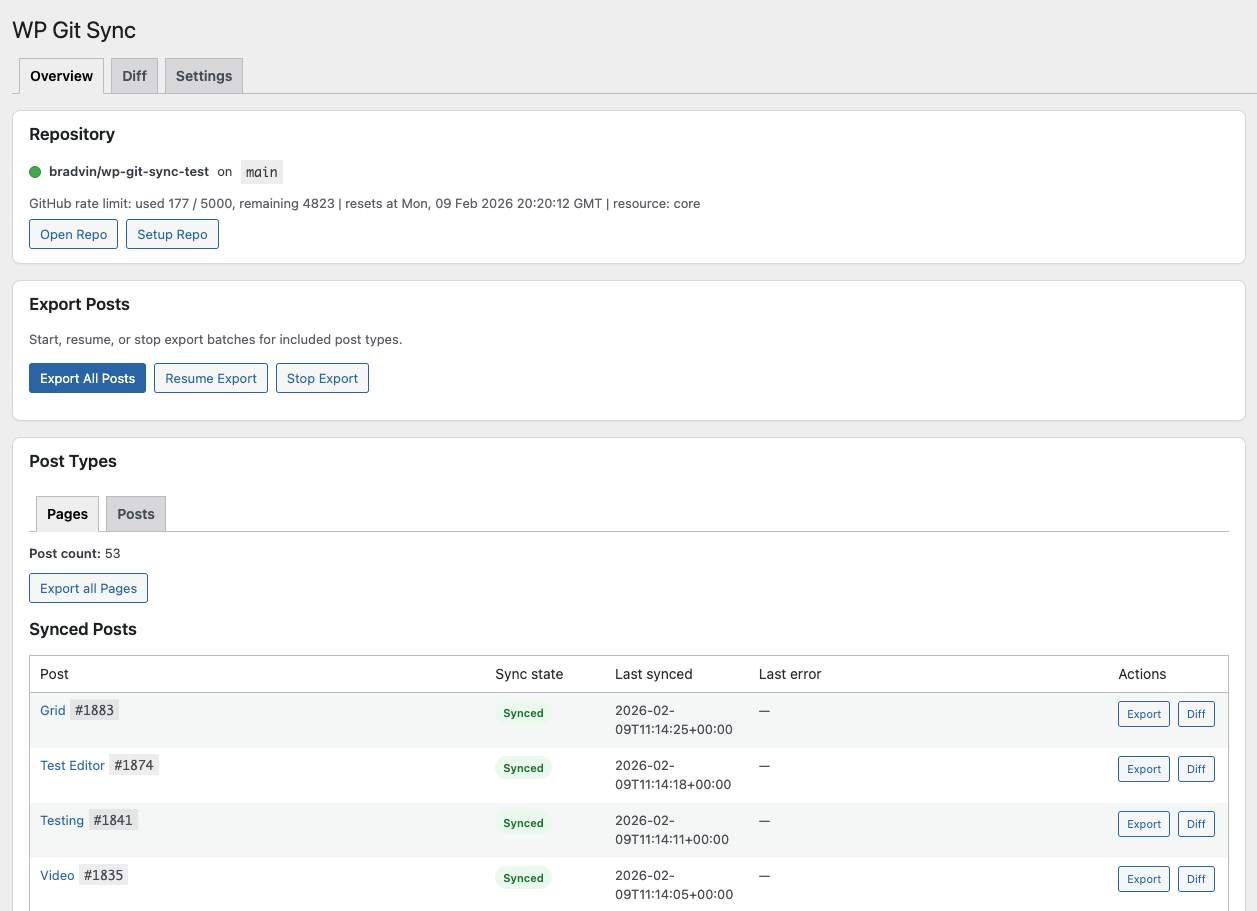Open the Testing post link
The image size is (1257, 911).
click(x=62, y=820)
